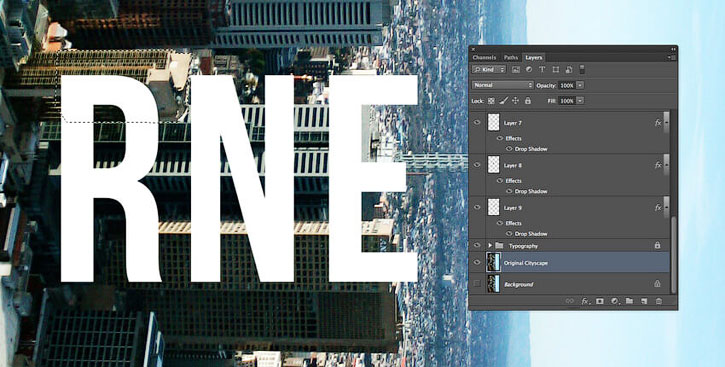
Task: Open the Opacity slider arrow
Action: (x=580, y=86)
